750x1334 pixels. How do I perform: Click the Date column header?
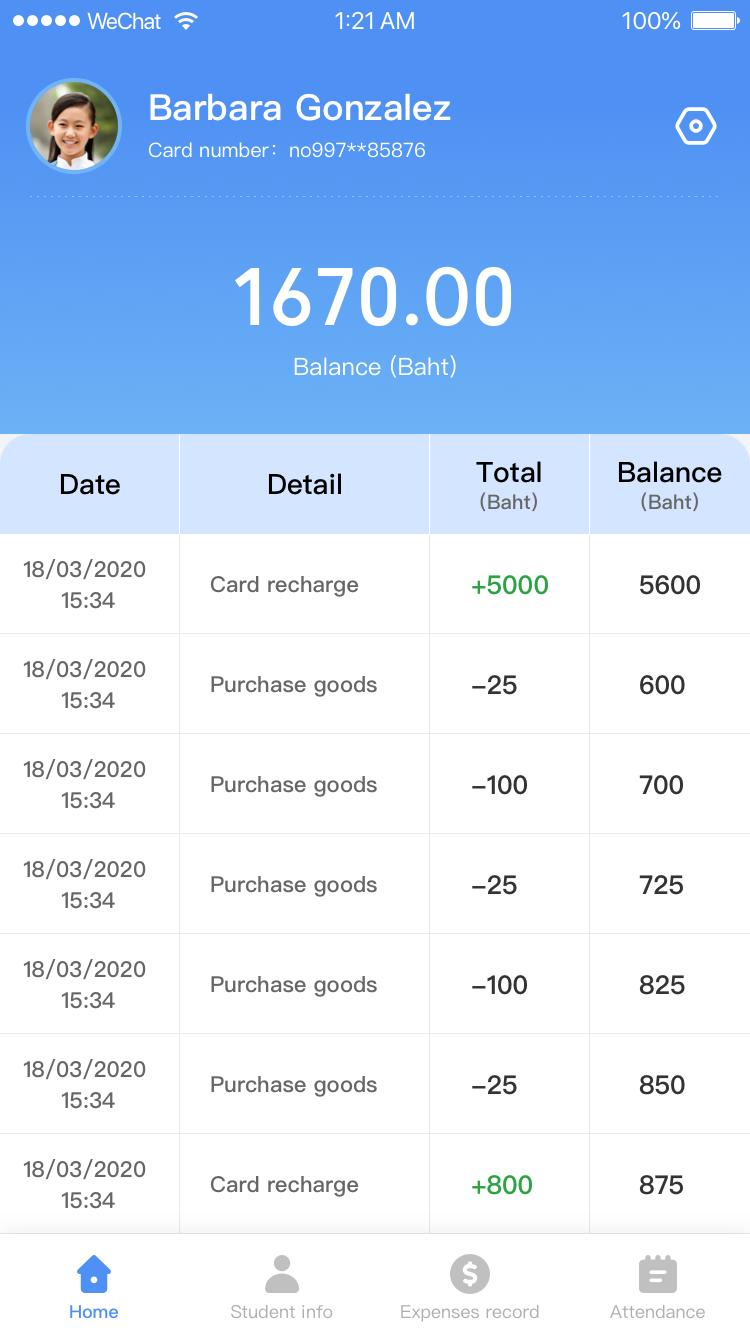click(x=90, y=484)
